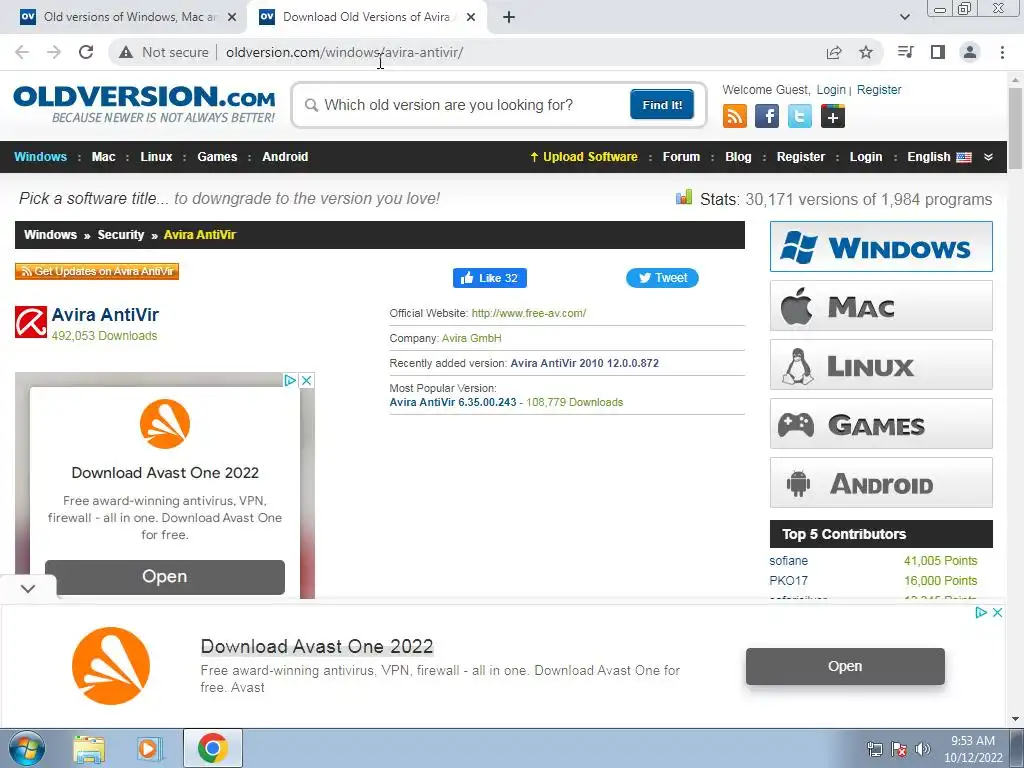The image size is (1024, 768).
Task: Open the side panel icon in Chrome toolbar
Action: pyautogui.click(x=938, y=52)
